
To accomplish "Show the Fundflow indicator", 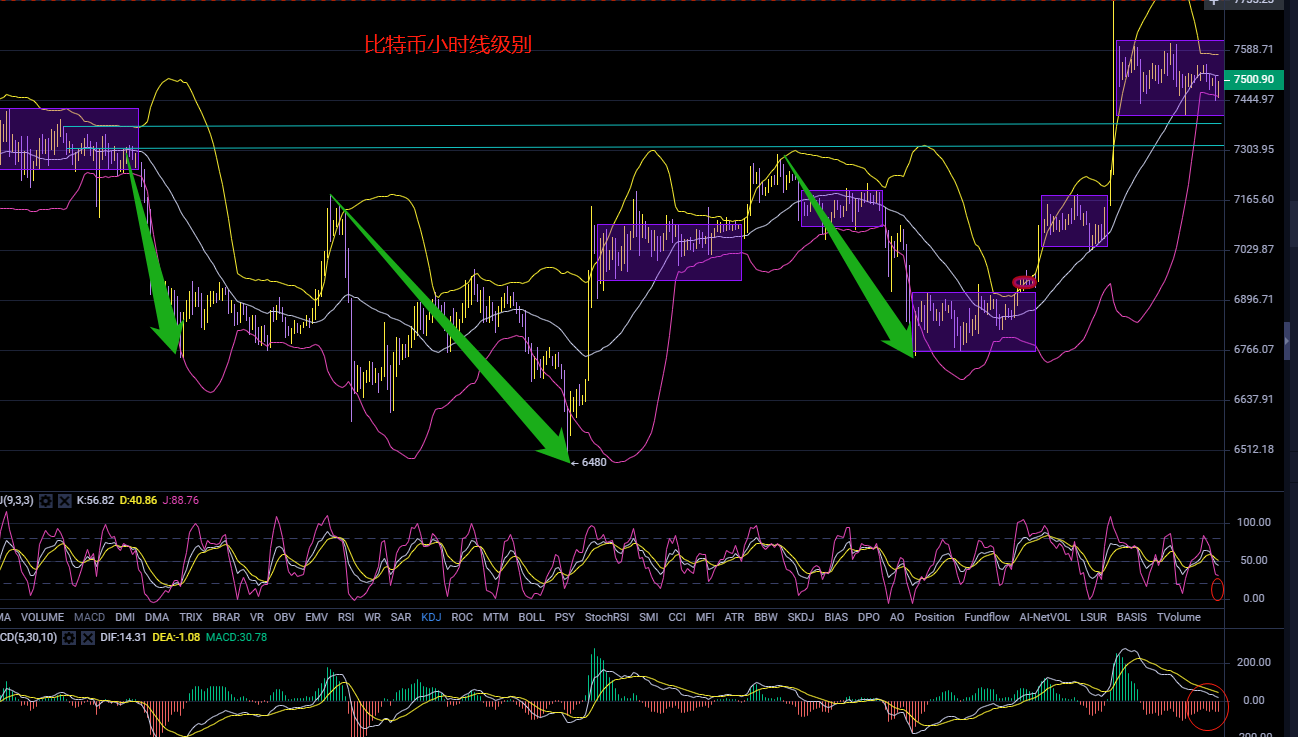I will click(x=986, y=617).
